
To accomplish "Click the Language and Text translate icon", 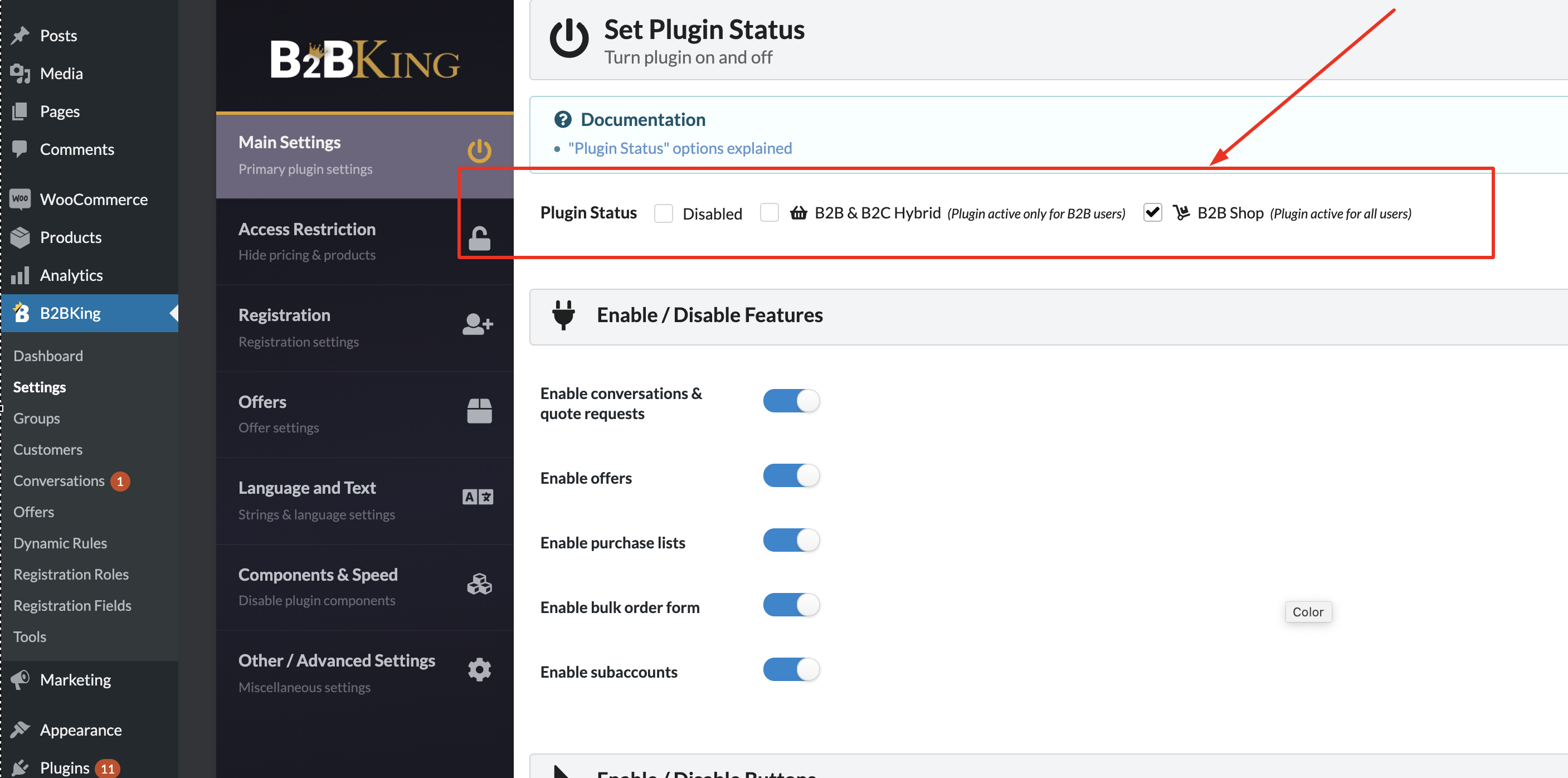I will coord(478,497).
